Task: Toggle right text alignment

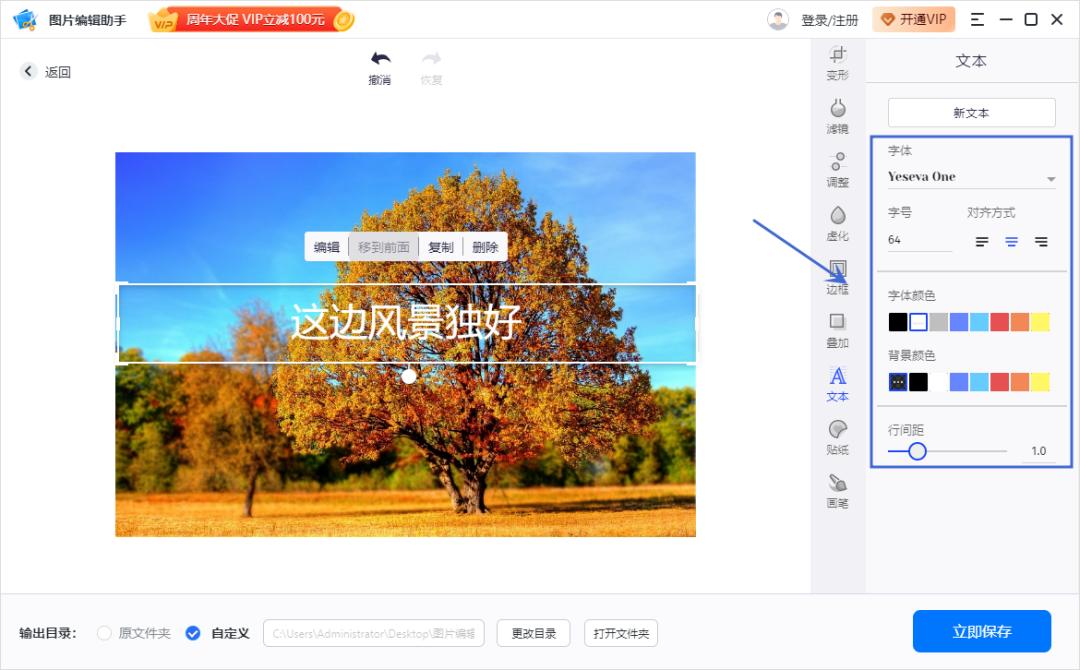Action: point(1040,241)
